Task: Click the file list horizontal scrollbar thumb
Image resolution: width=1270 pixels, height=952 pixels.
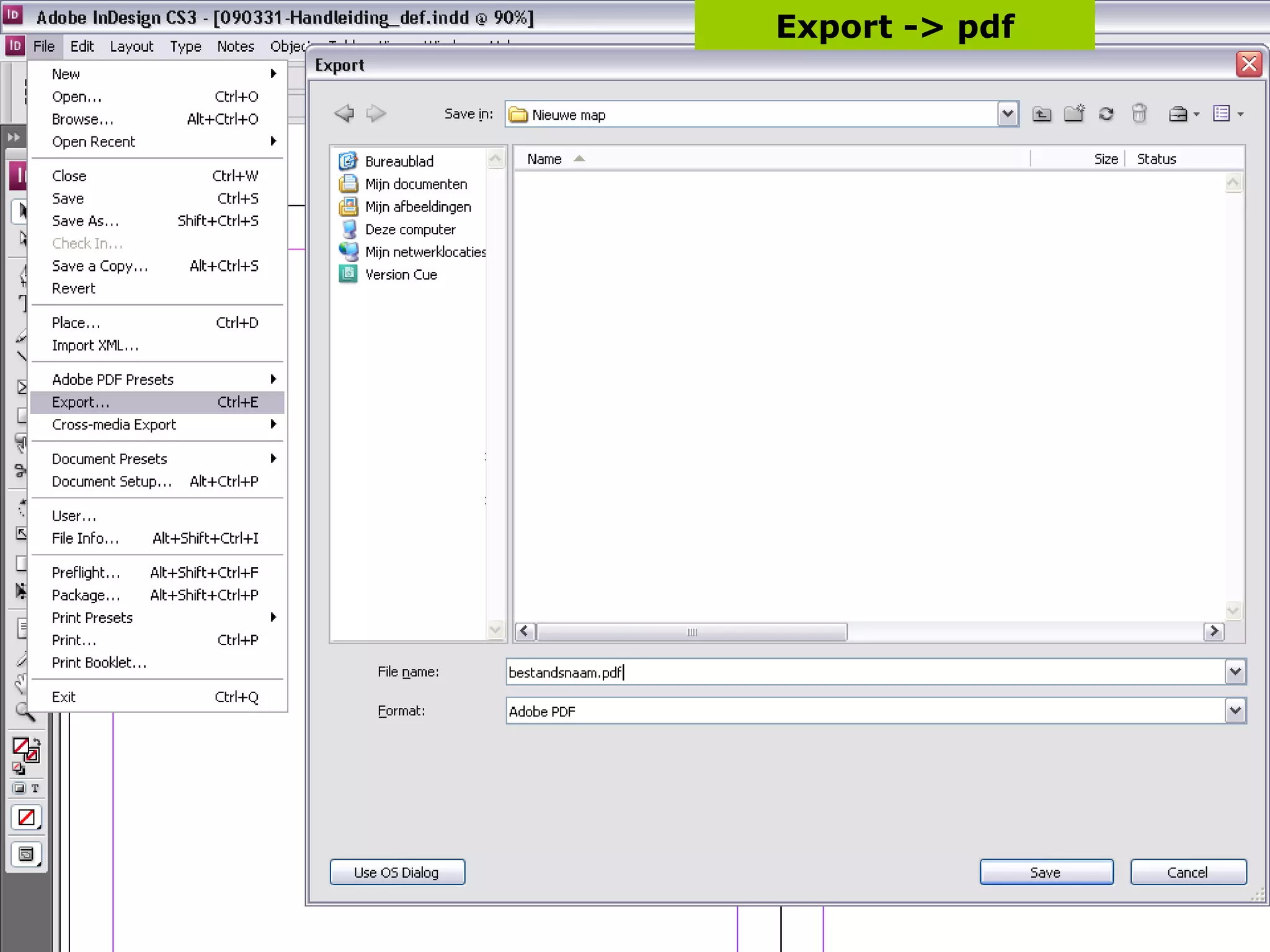Action: click(x=692, y=632)
